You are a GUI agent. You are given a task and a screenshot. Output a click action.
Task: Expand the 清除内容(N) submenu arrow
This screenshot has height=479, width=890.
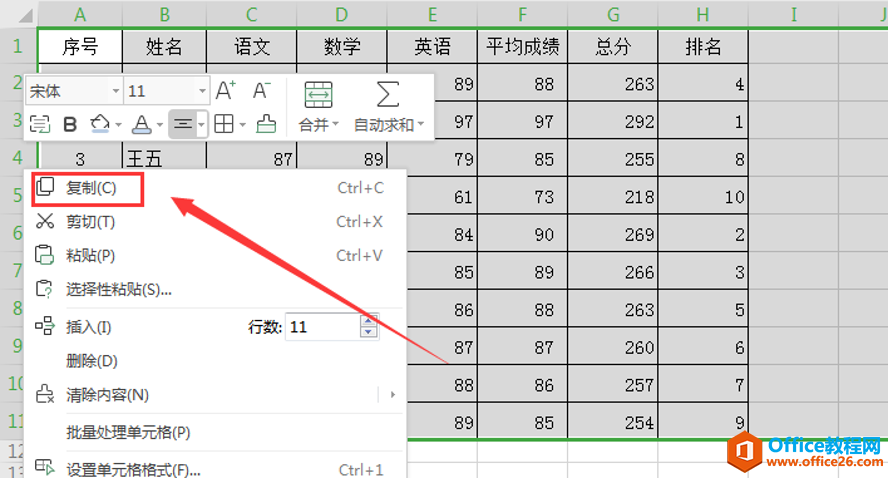pos(392,394)
